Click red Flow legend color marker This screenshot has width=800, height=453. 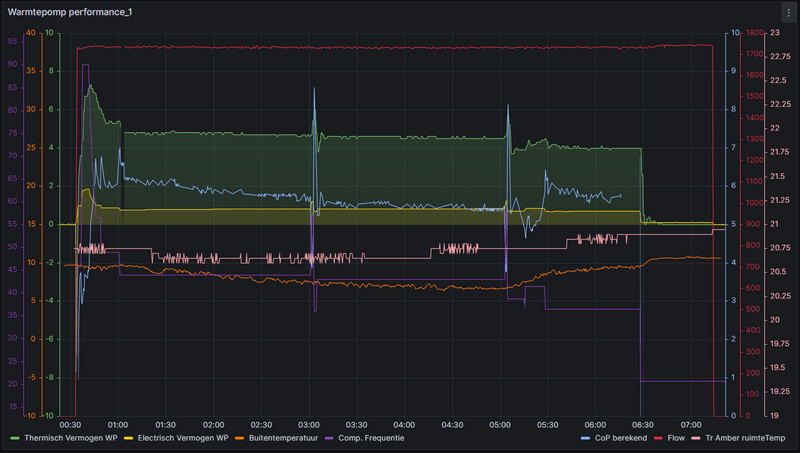(658, 438)
